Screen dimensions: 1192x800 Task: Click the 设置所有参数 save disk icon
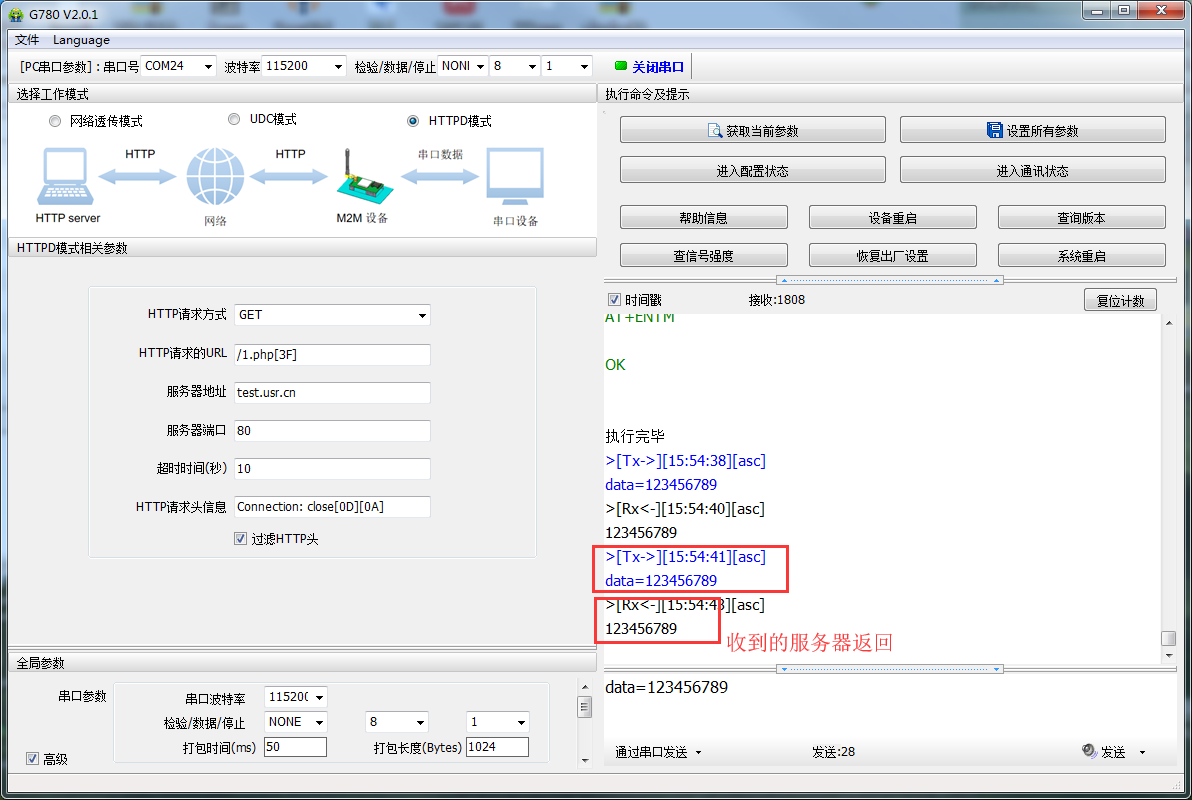[x=994, y=131]
